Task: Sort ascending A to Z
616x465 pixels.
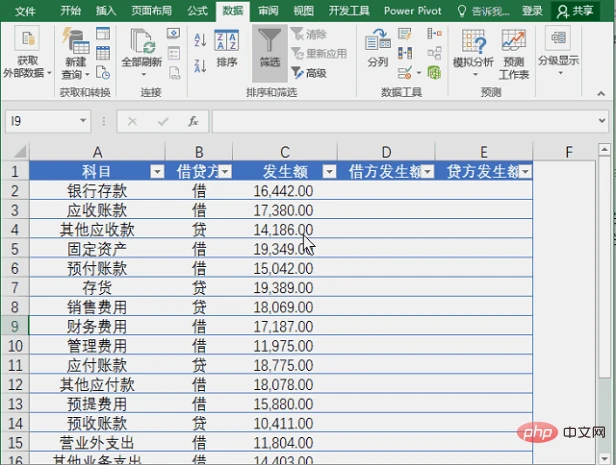Action: pyautogui.click(x=200, y=40)
